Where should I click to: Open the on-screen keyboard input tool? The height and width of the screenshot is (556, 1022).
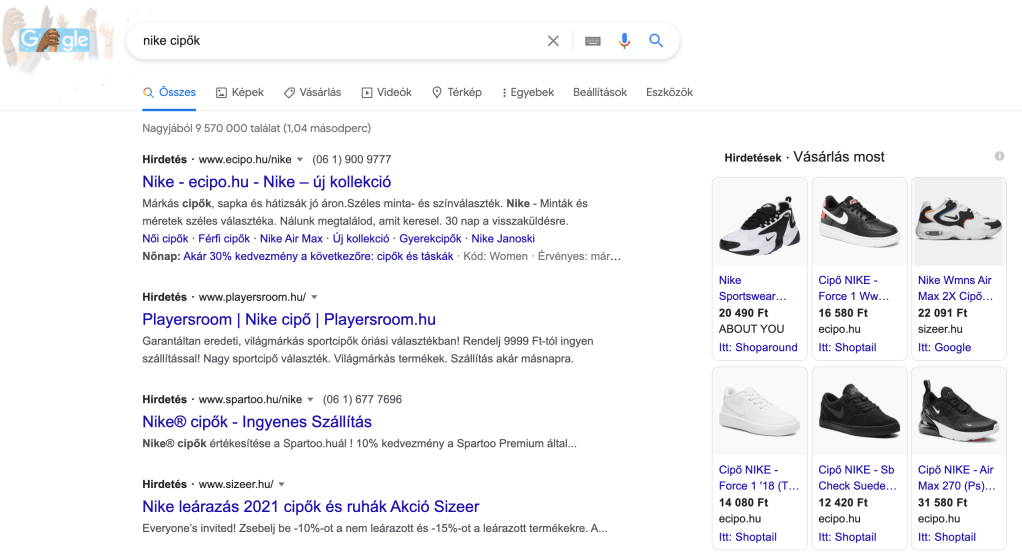[593, 41]
